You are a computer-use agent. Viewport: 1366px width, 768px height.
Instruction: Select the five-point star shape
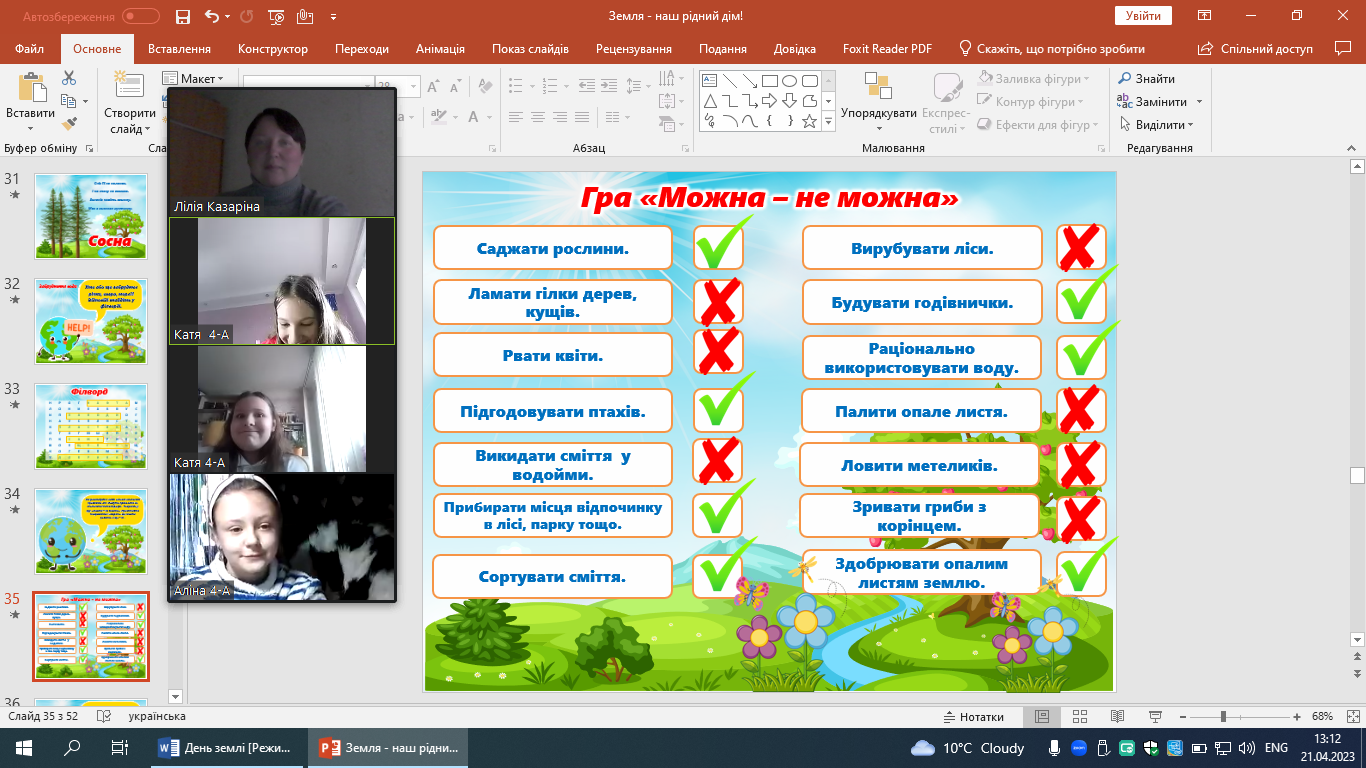coord(809,121)
